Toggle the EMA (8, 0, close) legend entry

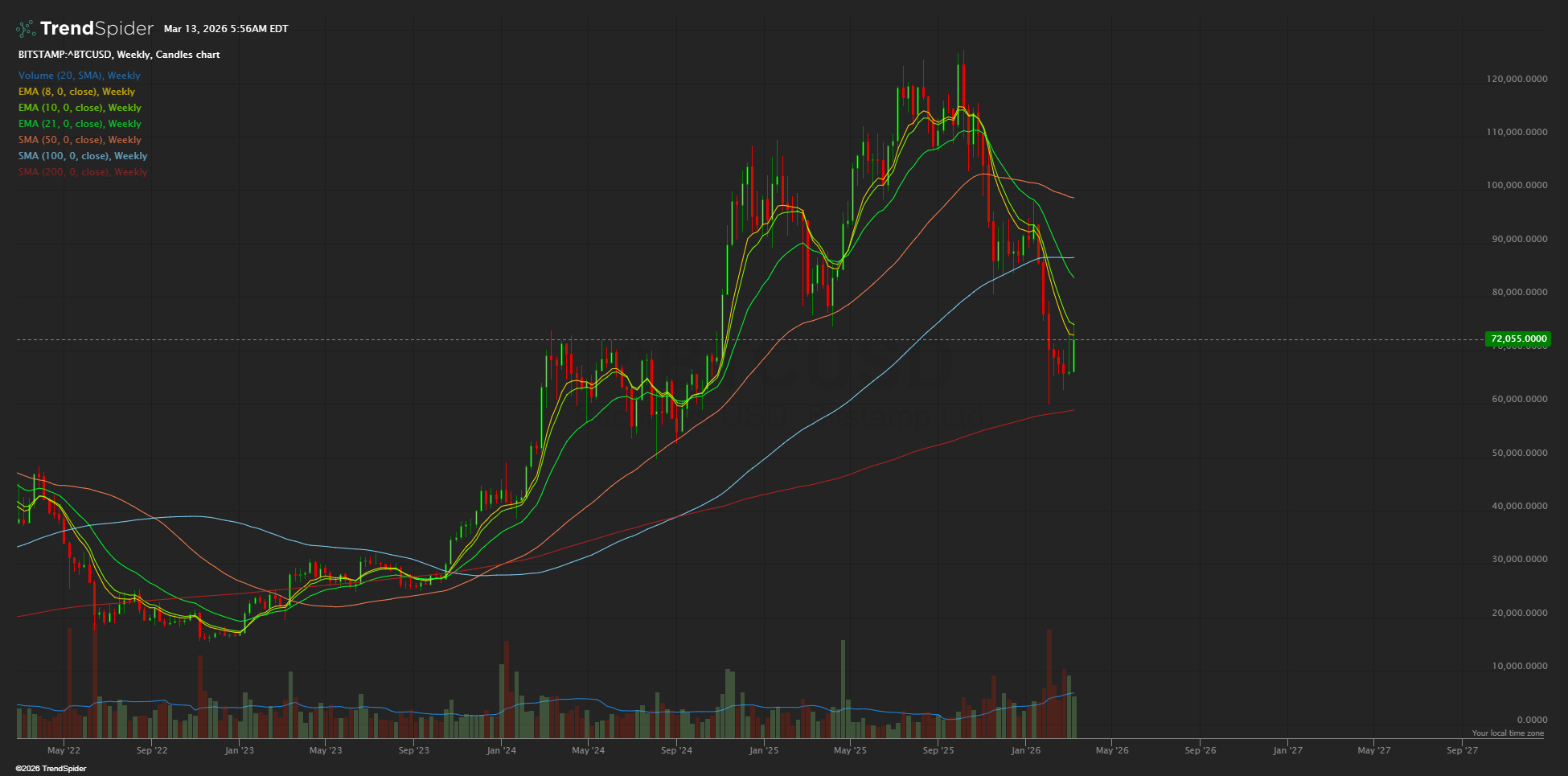(x=76, y=92)
